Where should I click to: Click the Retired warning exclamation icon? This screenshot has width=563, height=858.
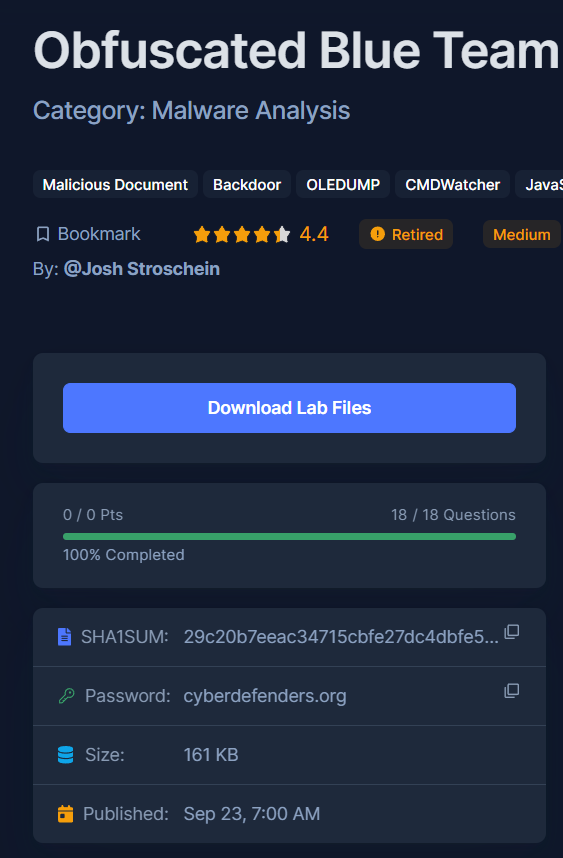click(378, 234)
